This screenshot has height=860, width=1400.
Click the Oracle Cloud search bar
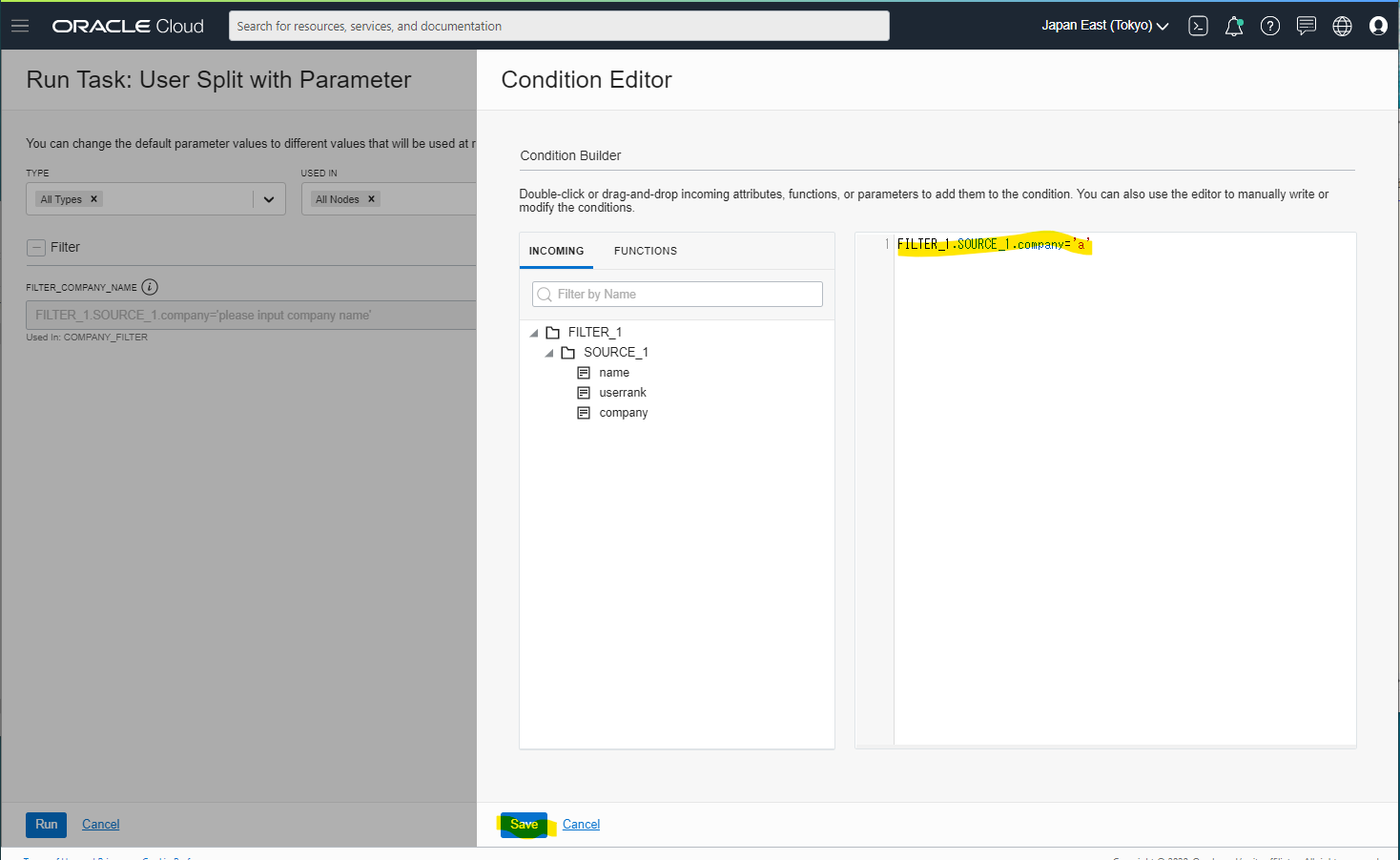point(559,26)
